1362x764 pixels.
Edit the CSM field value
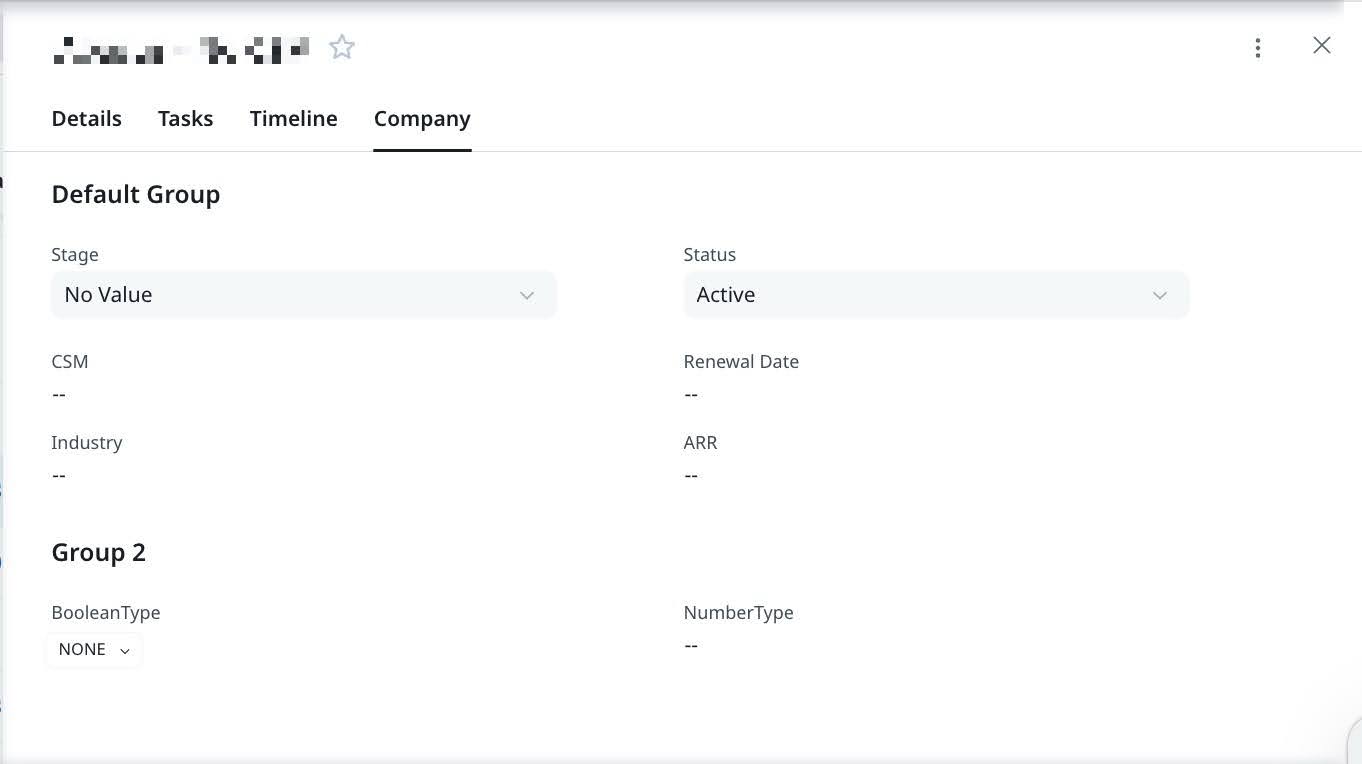point(59,393)
